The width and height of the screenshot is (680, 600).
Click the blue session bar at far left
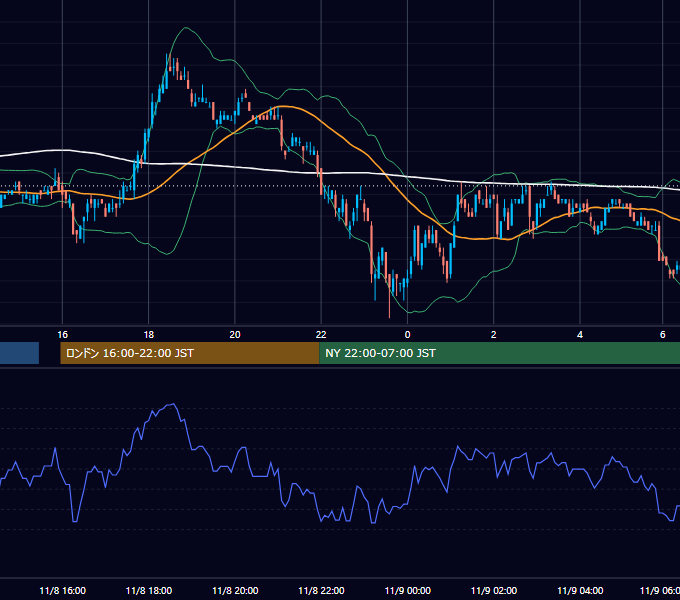click(x=19, y=353)
